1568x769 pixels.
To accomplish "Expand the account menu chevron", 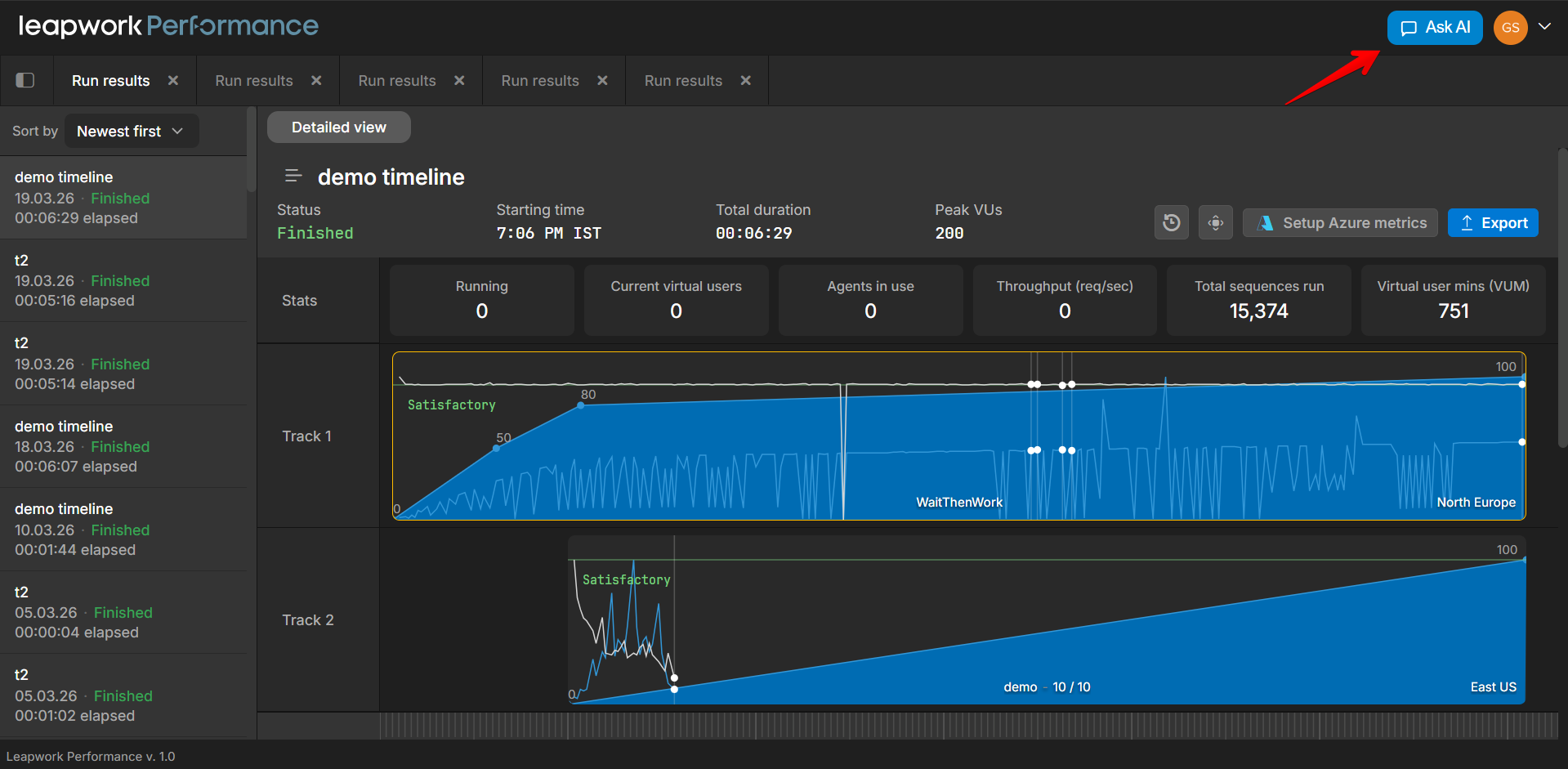I will [x=1544, y=26].
